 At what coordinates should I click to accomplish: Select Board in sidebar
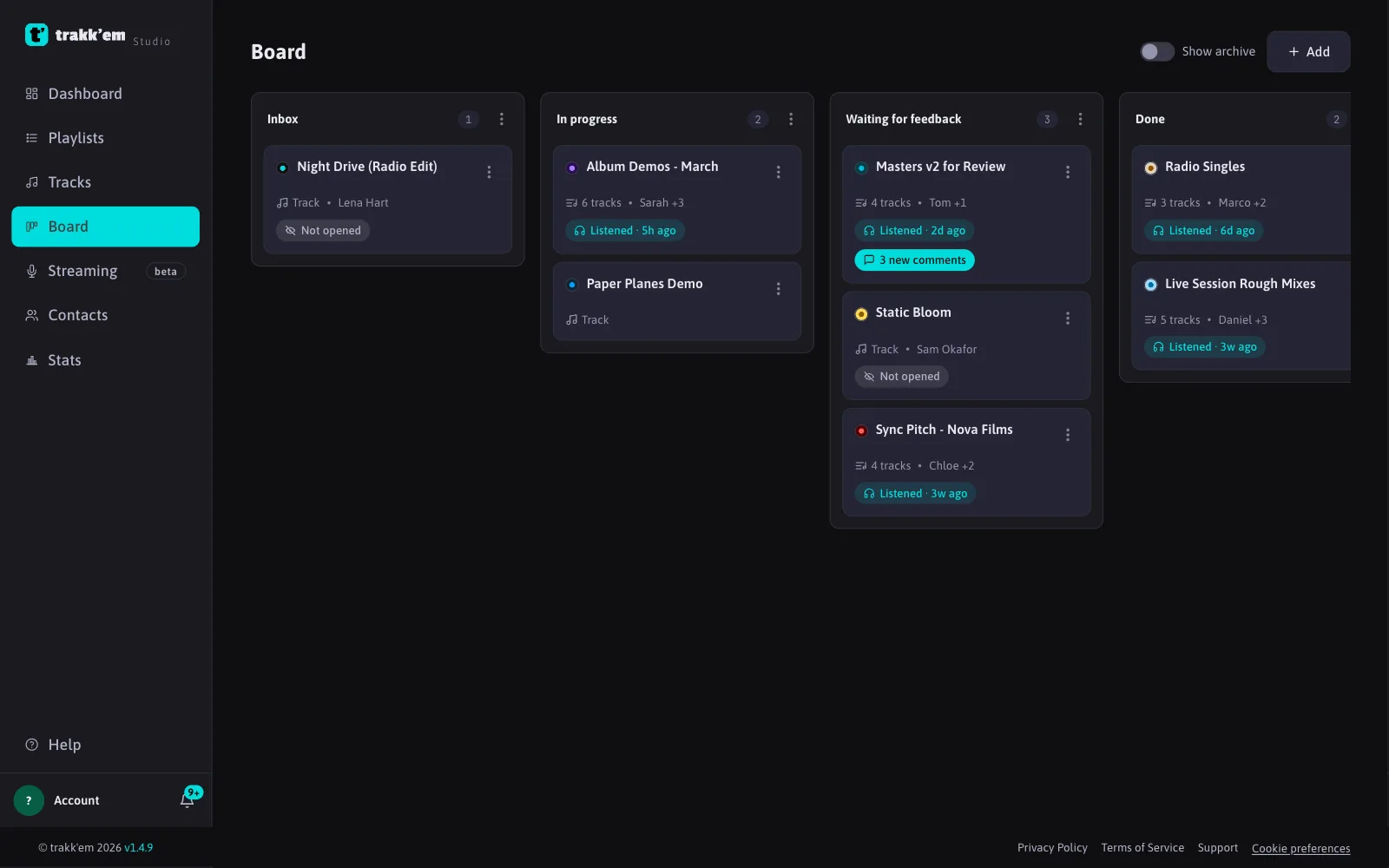click(x=105, y=227)
